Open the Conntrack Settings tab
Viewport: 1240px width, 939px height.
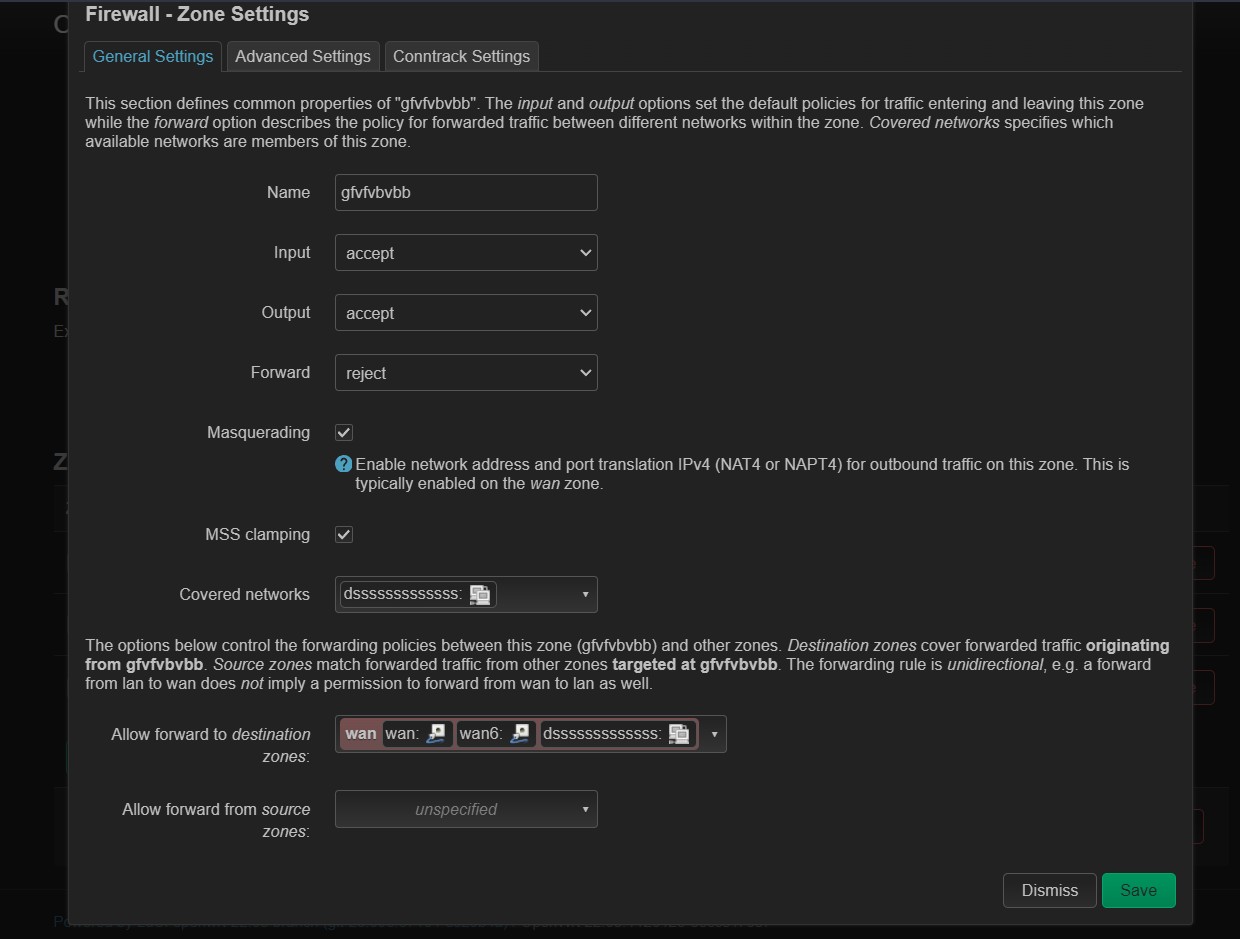(461, 56)
